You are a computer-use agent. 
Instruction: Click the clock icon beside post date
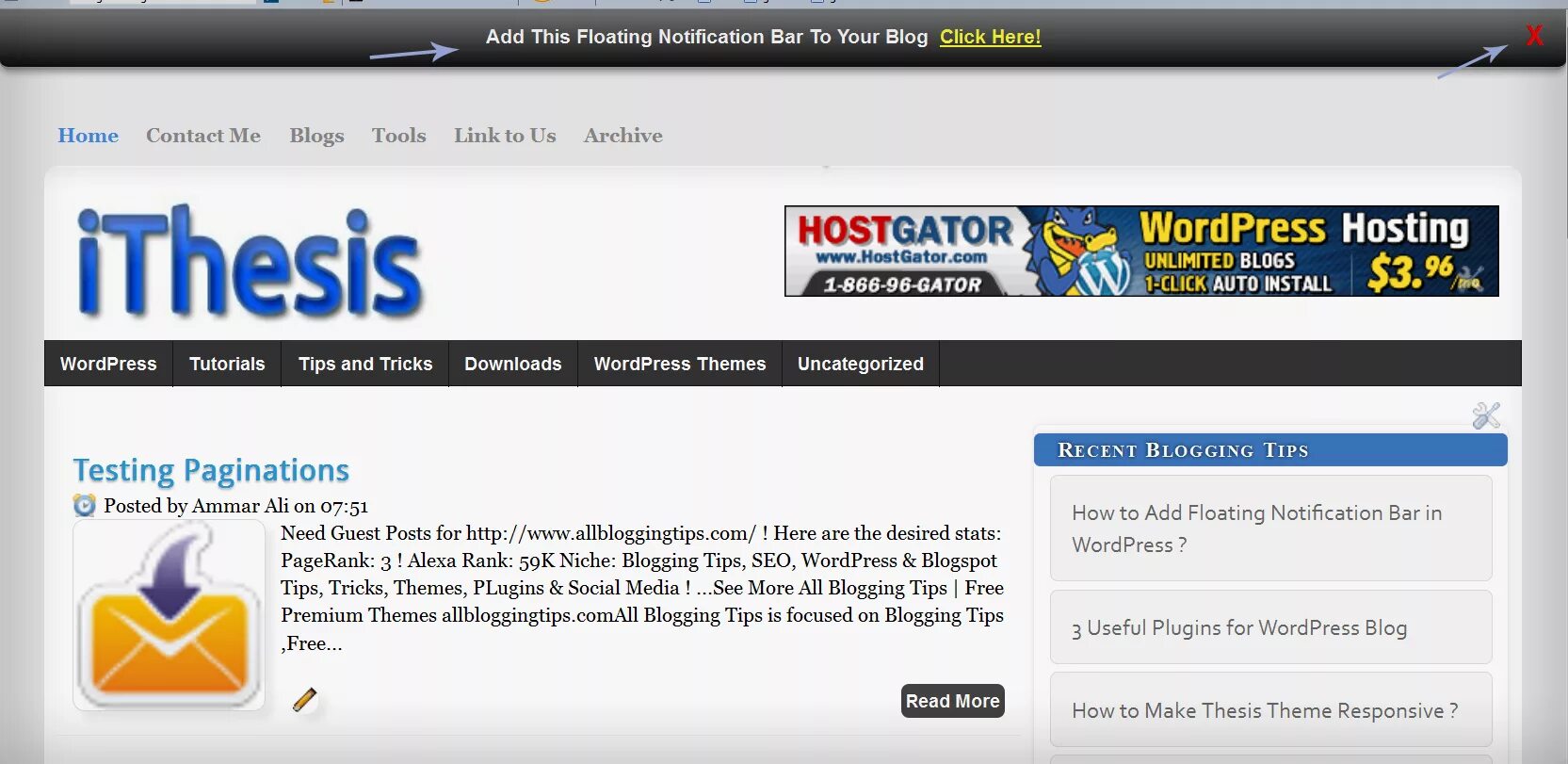(x=85, y=506)
